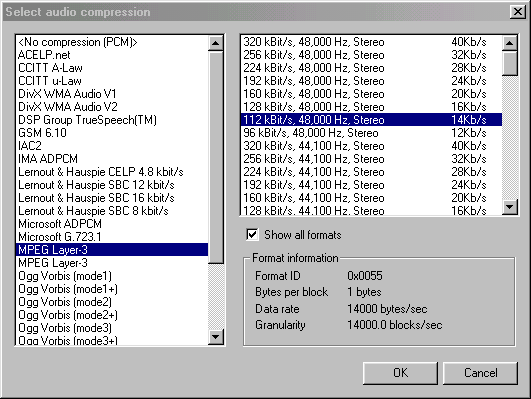This screenshot has width=531, height=399.
Task: Select CCITT A-Law codec
Action: [x=112, y=68]
